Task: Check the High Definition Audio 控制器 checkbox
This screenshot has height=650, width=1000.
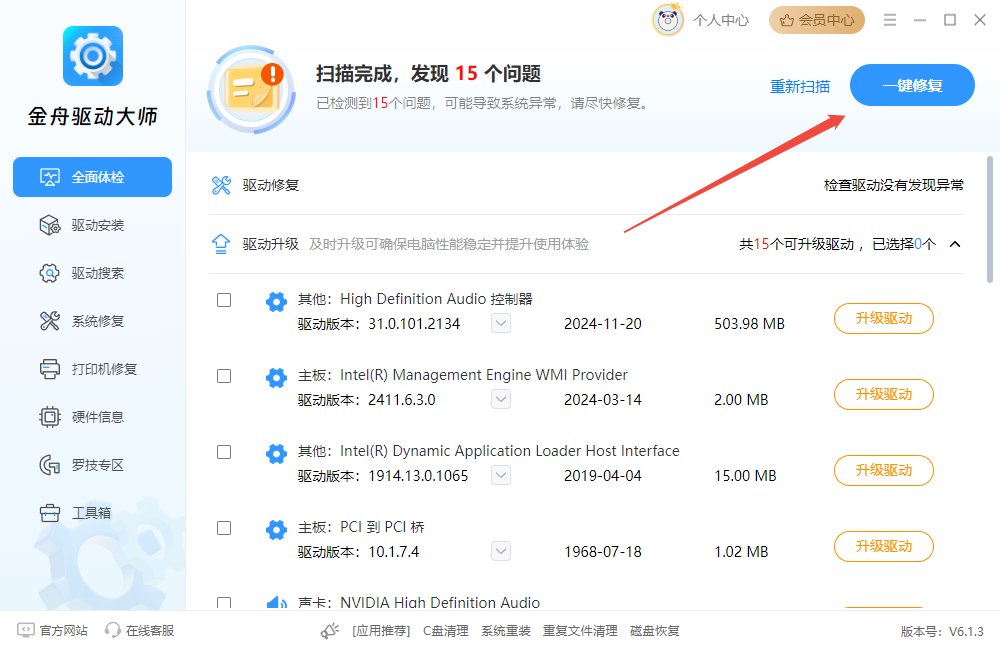Action: (x=224, y=300)
